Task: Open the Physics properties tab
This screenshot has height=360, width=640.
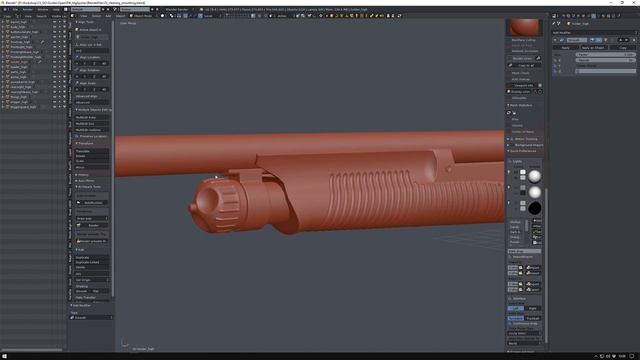Action: point(618,16)
